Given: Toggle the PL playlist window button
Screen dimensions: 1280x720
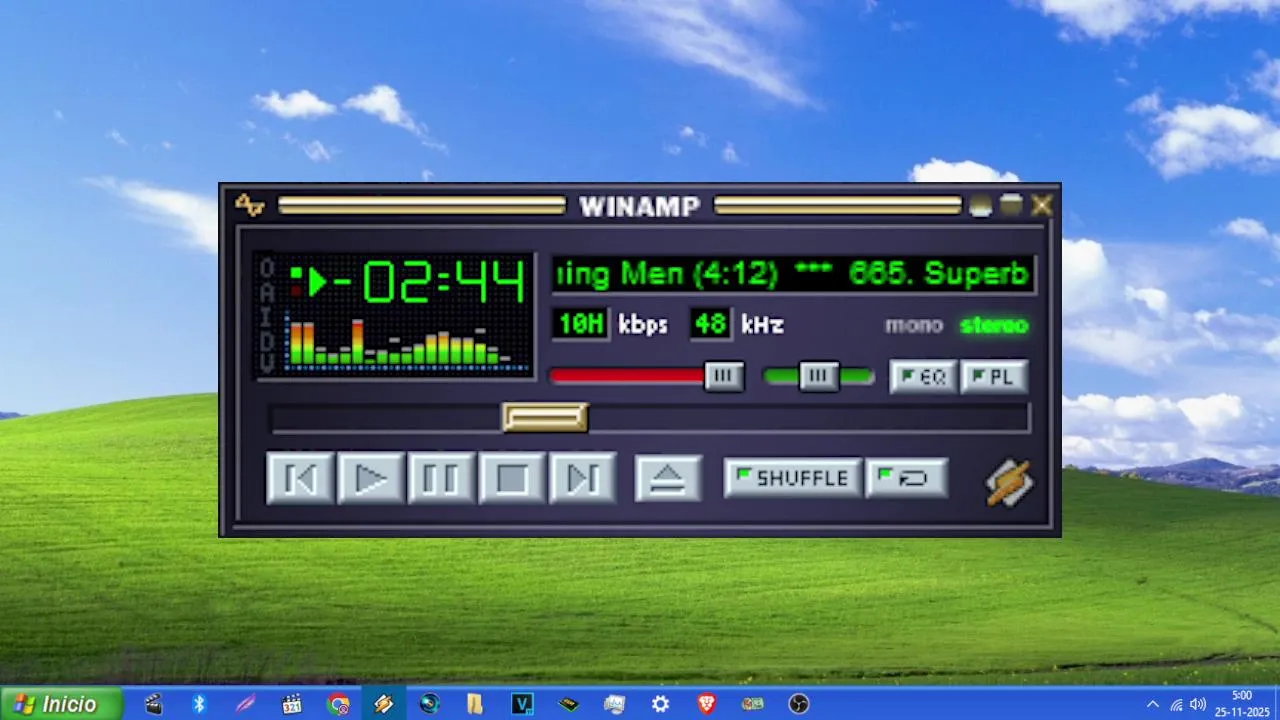Looking at the screenshot, I should tap(994, 377).
